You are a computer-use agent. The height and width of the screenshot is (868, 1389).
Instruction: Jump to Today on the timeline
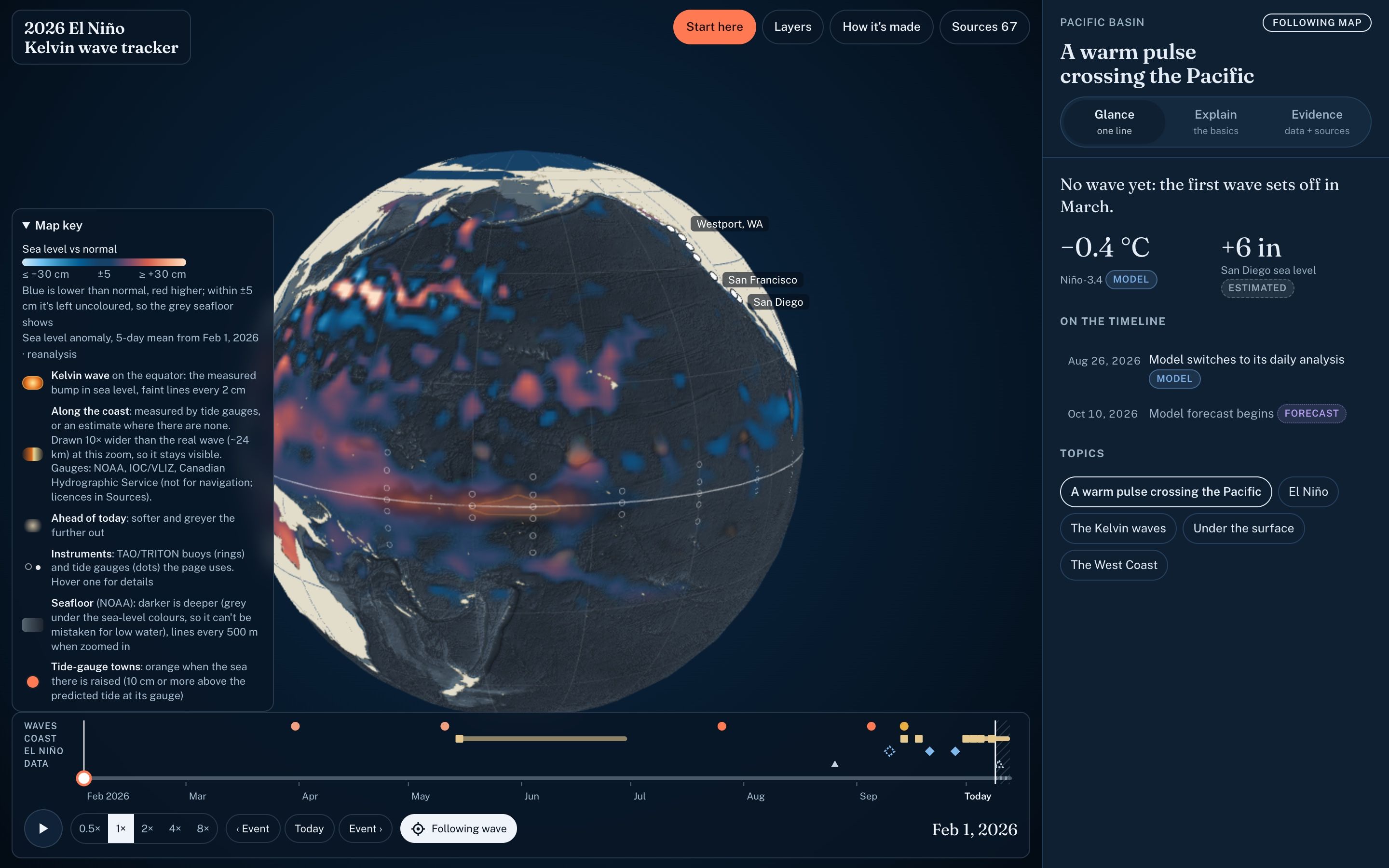pos(309,828)
